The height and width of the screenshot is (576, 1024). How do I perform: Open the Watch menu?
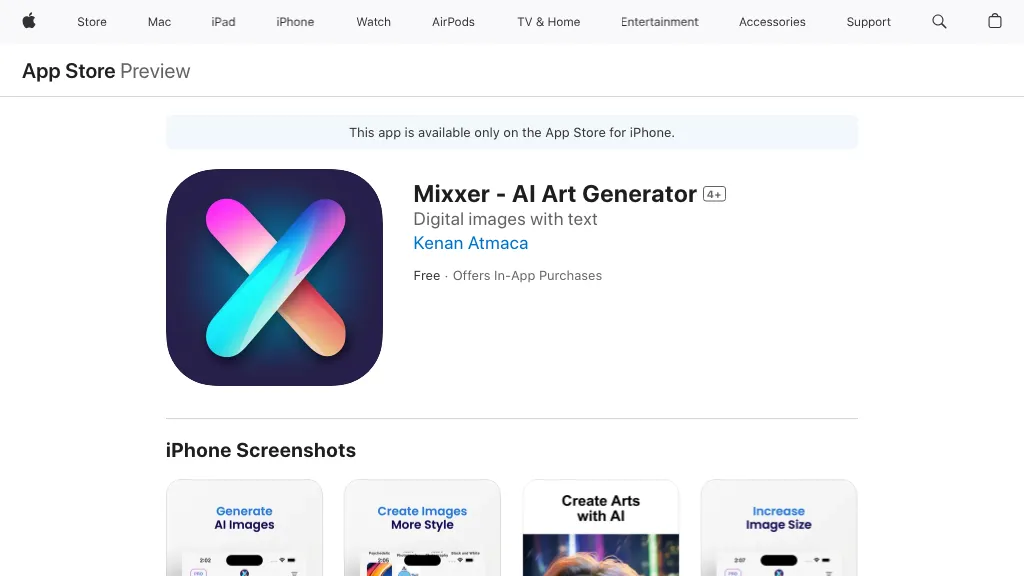pyautogui.click(x=374, y=22)
